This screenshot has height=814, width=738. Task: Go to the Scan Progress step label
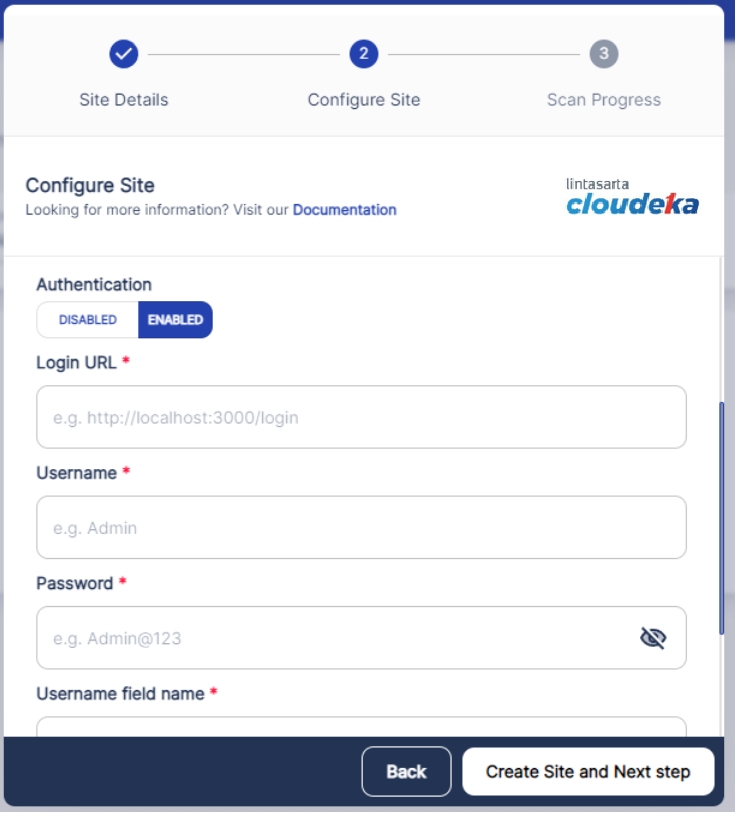(x=604, y=100)
